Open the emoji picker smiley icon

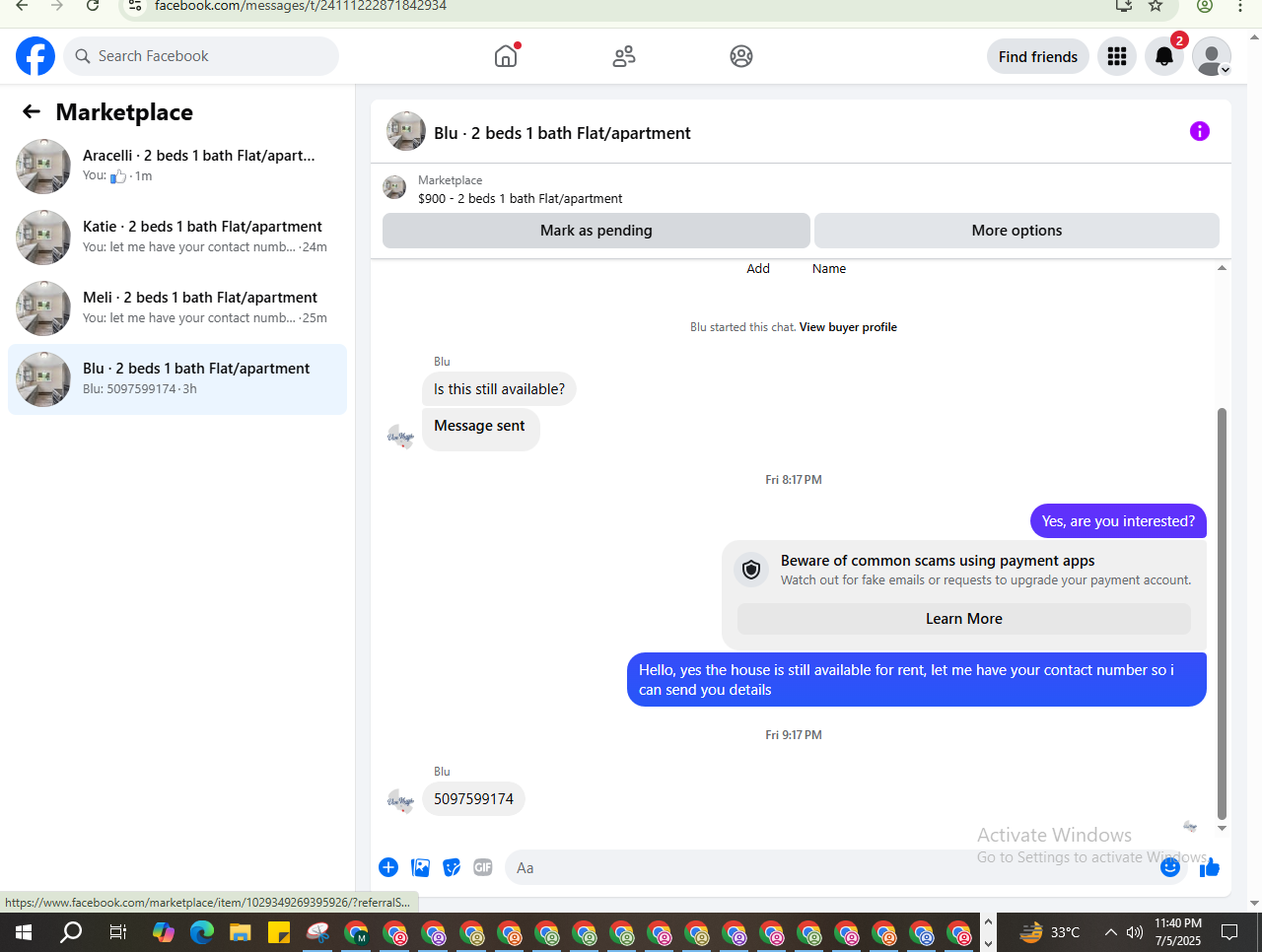[x=1170, y=867]
